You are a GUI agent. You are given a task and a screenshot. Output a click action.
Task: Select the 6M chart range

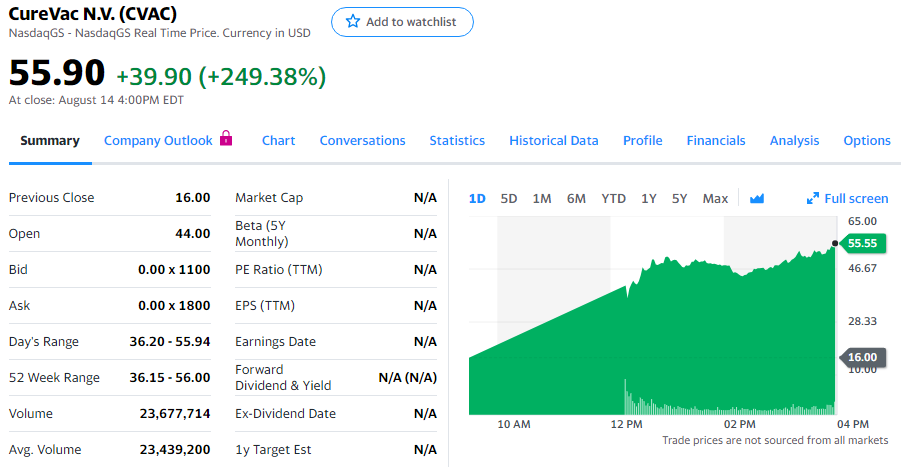click(576, 199)
